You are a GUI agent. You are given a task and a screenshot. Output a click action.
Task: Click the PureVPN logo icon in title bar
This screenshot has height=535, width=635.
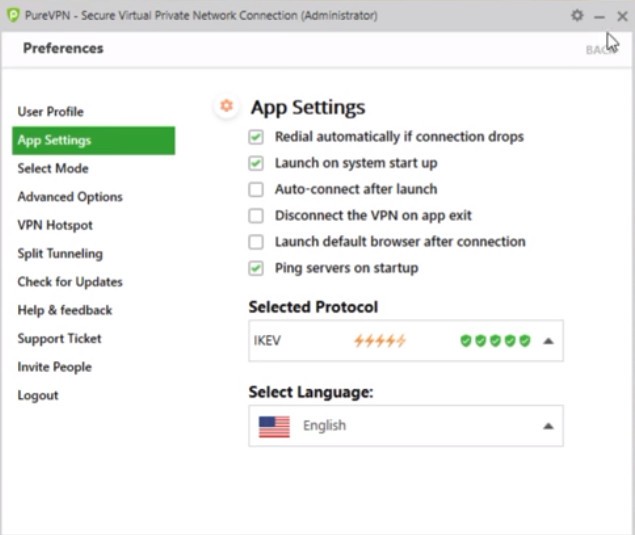coord(12,16)
